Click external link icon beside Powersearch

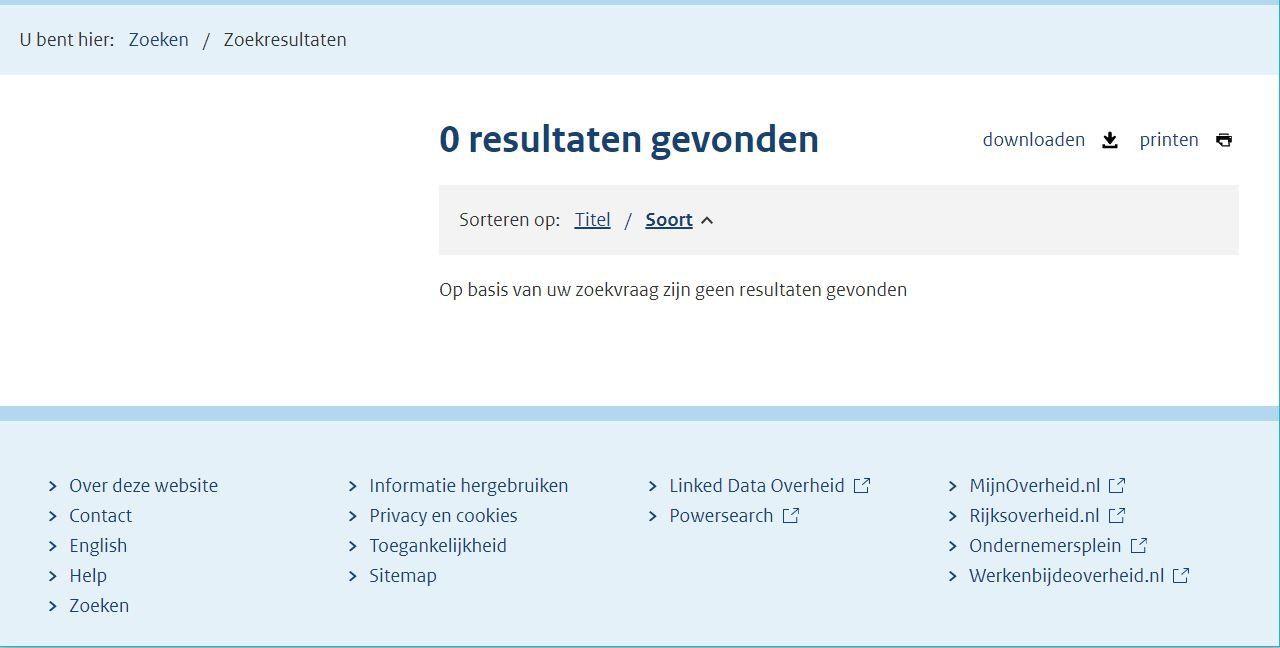point(791,515)
